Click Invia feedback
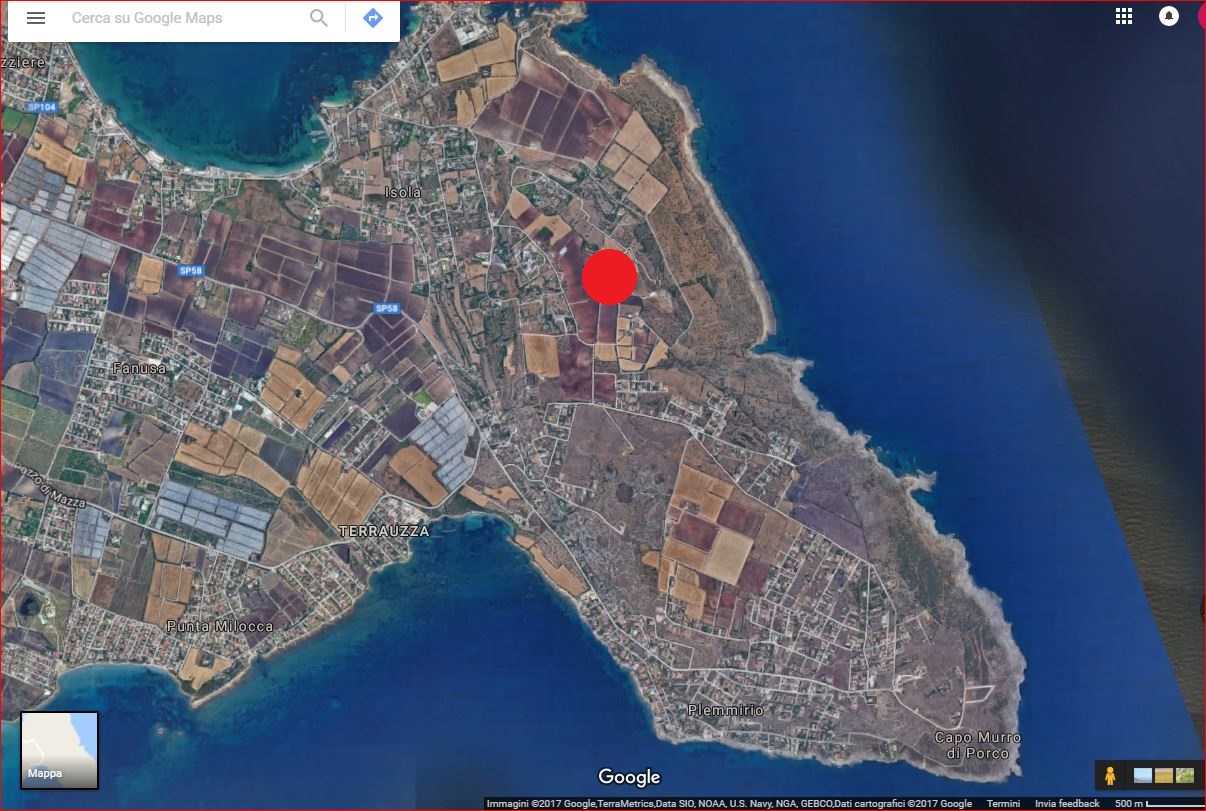 [1066, 803]
